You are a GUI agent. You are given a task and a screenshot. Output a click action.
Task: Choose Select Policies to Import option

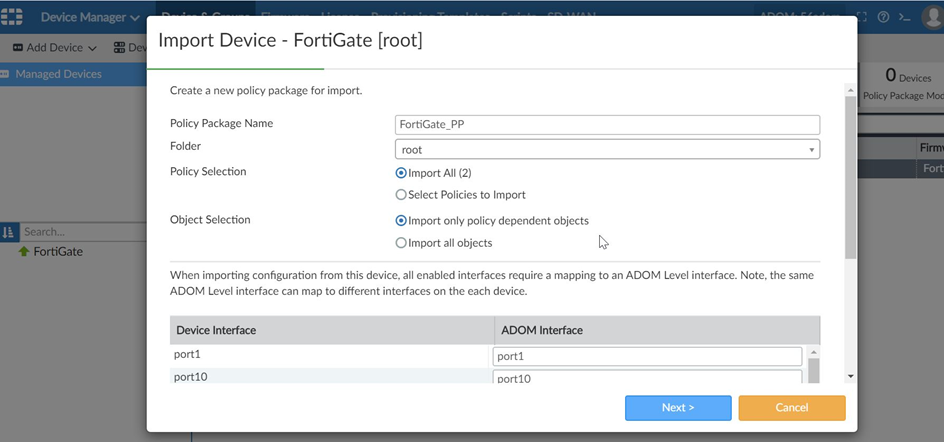tap(401, 195)
